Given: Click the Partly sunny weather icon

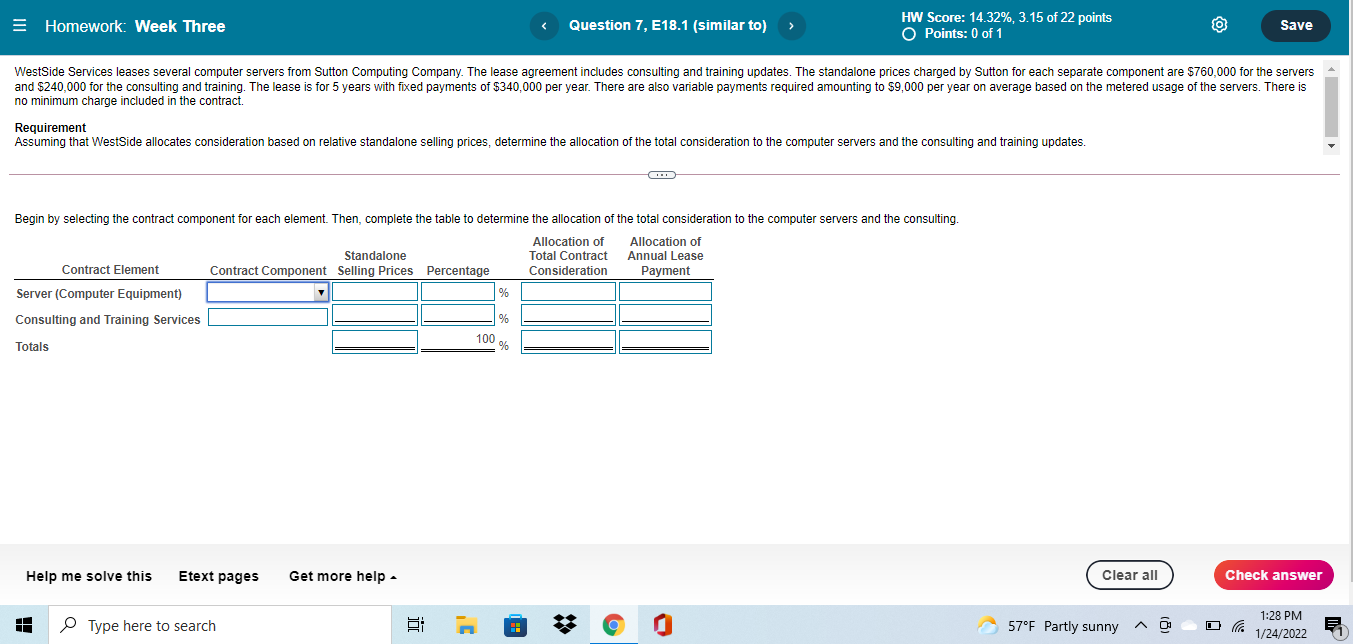Looking at the screenshot, I should pyautogui.click(x=987, y=625).
